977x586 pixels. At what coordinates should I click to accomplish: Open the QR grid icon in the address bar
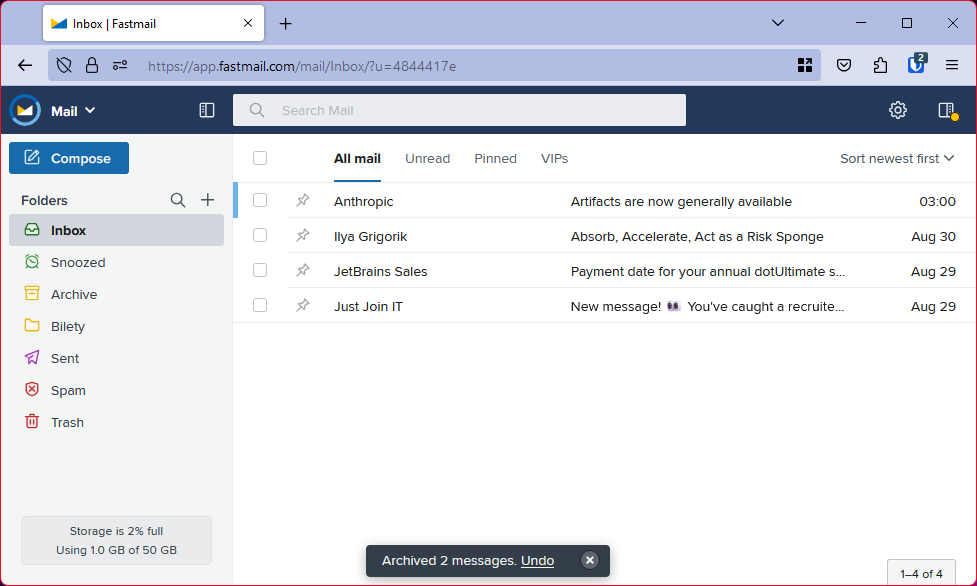pos(804,65)
